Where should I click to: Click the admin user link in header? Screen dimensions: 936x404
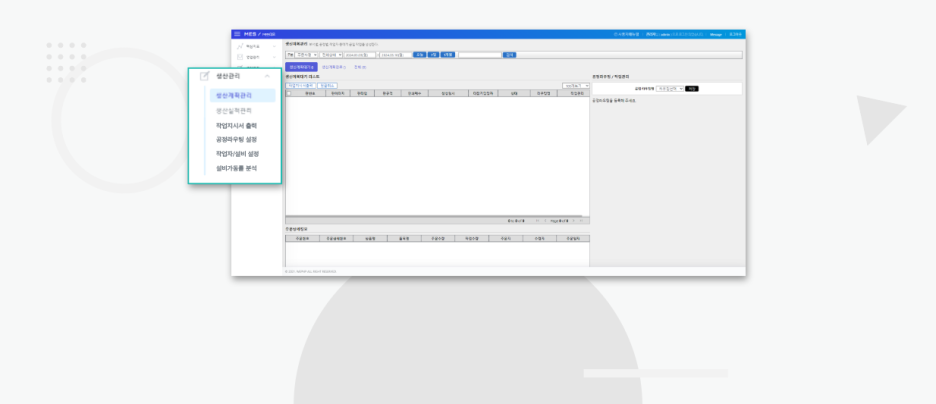tap(665, 35)
